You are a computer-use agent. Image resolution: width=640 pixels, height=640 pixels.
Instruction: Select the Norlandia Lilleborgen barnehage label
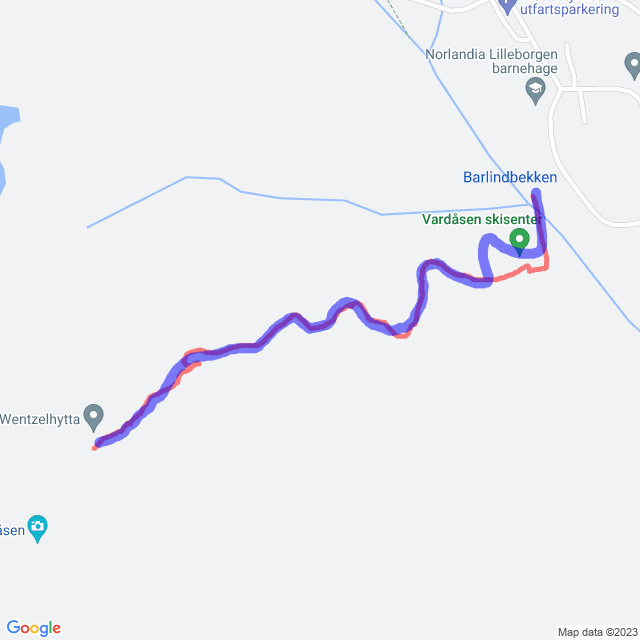click(491, 61)
